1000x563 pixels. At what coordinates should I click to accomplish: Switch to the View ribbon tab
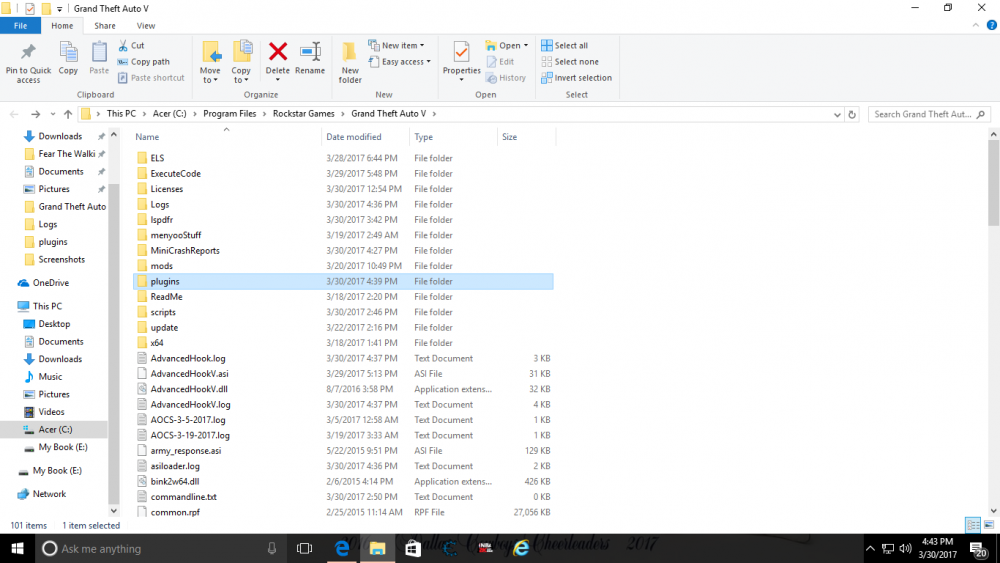click(x=145, y=26)
